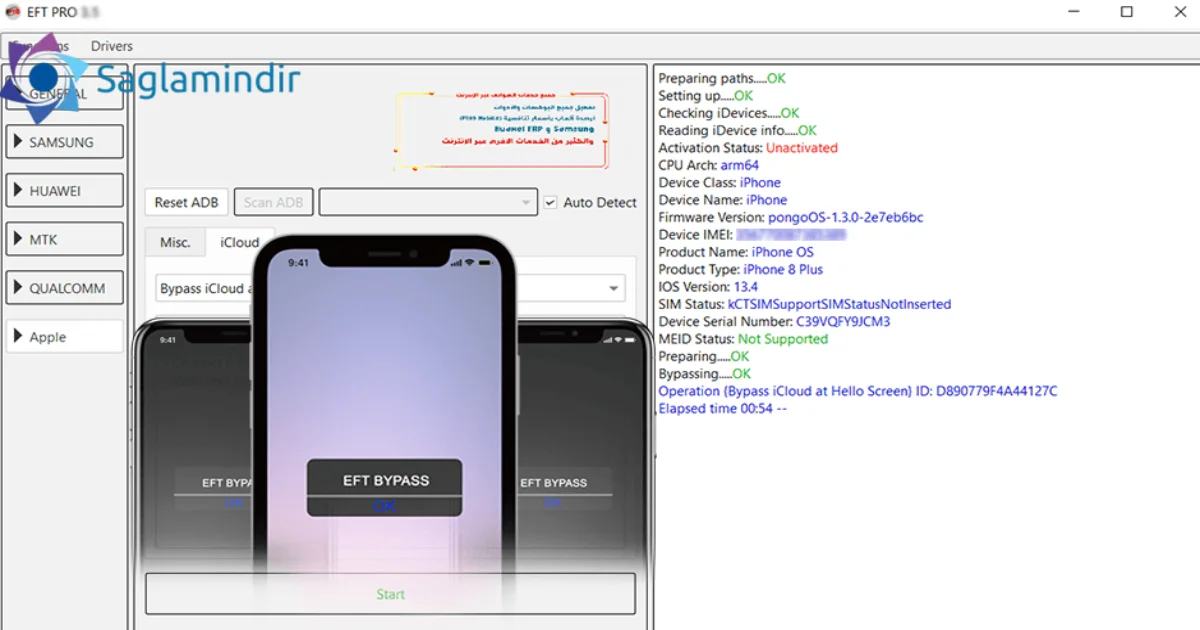Open the Bypass iCloud operation dropdown
This screenshot has height=630, width=1200.
tap(391, 288)
